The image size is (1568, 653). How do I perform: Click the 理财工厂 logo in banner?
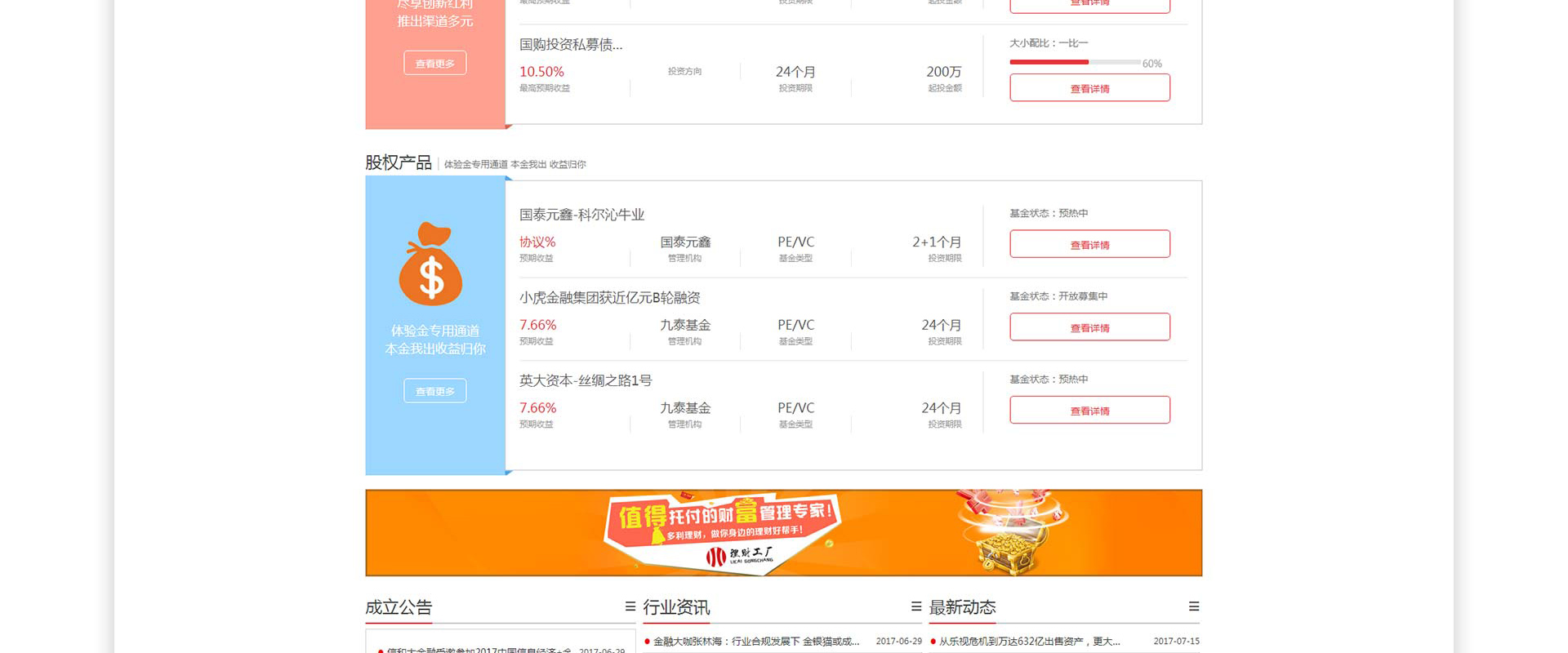[740, 556]
